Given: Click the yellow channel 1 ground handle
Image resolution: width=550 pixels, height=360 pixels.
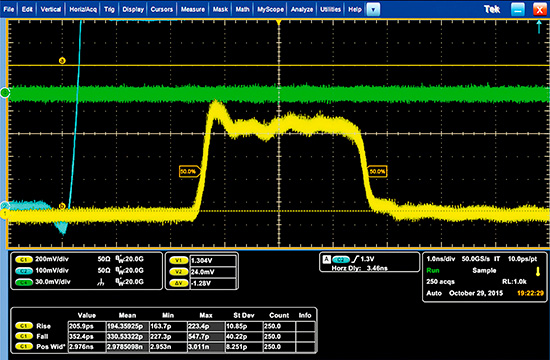Looking at the screenshot, I should 4,213.
